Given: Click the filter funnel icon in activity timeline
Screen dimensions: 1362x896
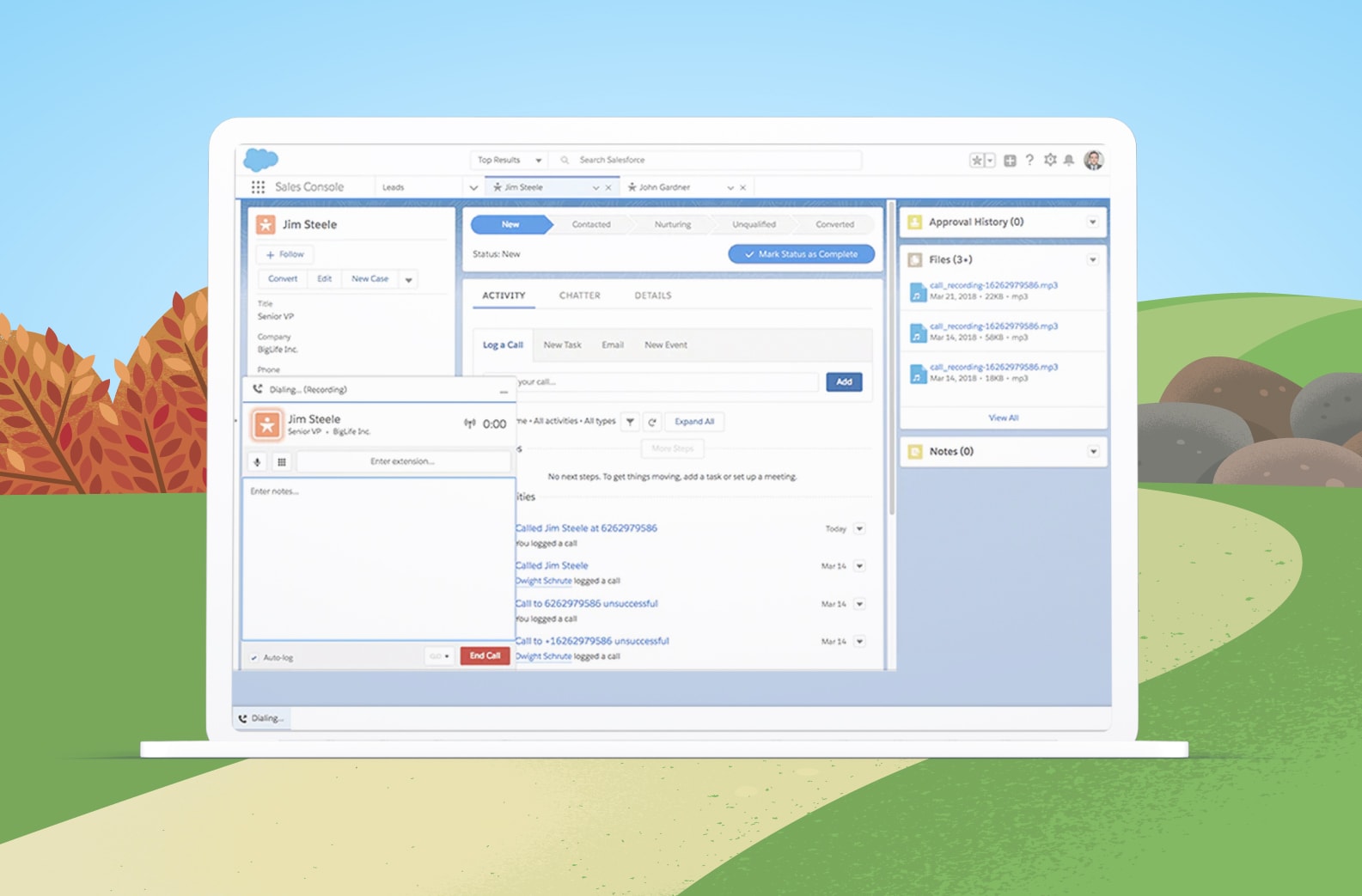Looking at the screenshot, I should pos(630,422).
